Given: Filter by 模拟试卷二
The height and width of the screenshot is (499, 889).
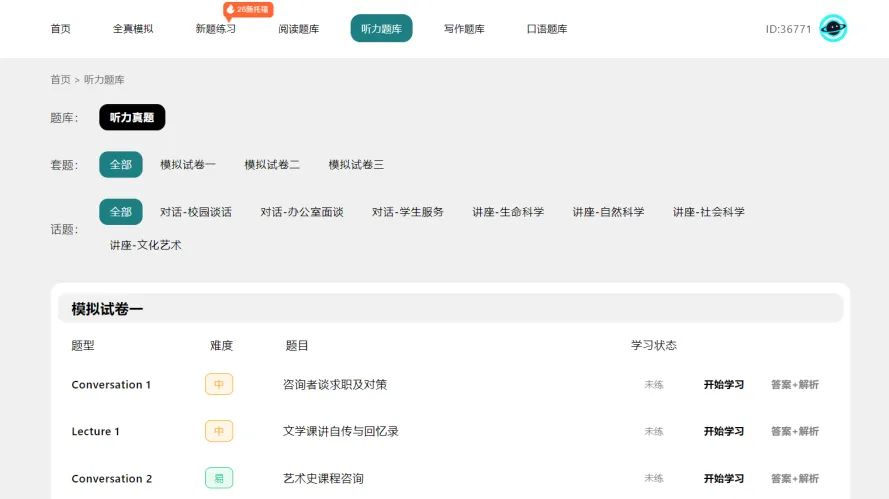Looking at the screenshot, I should 272,164.
